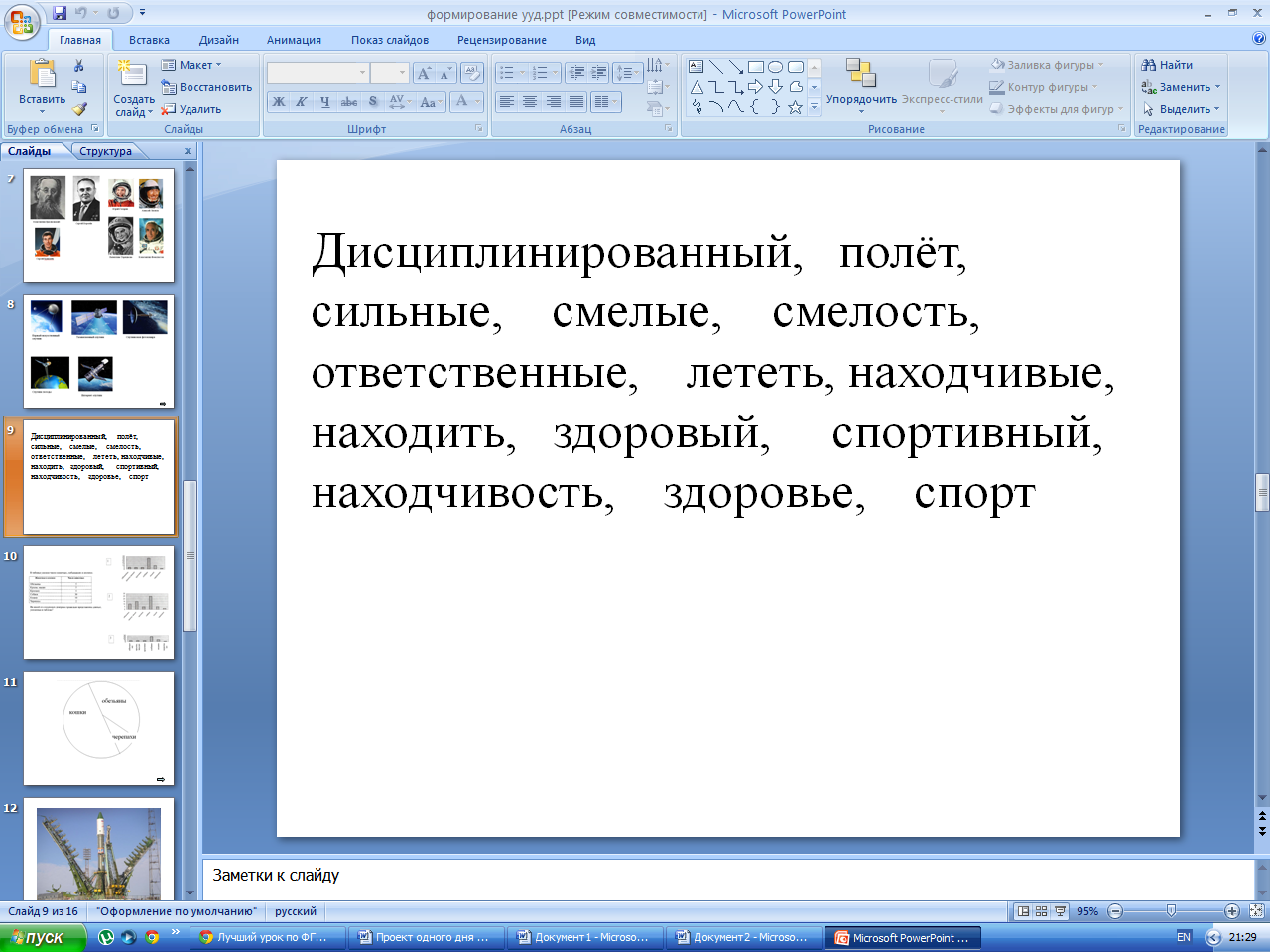Open Выделить selection menu

pyautogui.click(x=1181, y=109)
